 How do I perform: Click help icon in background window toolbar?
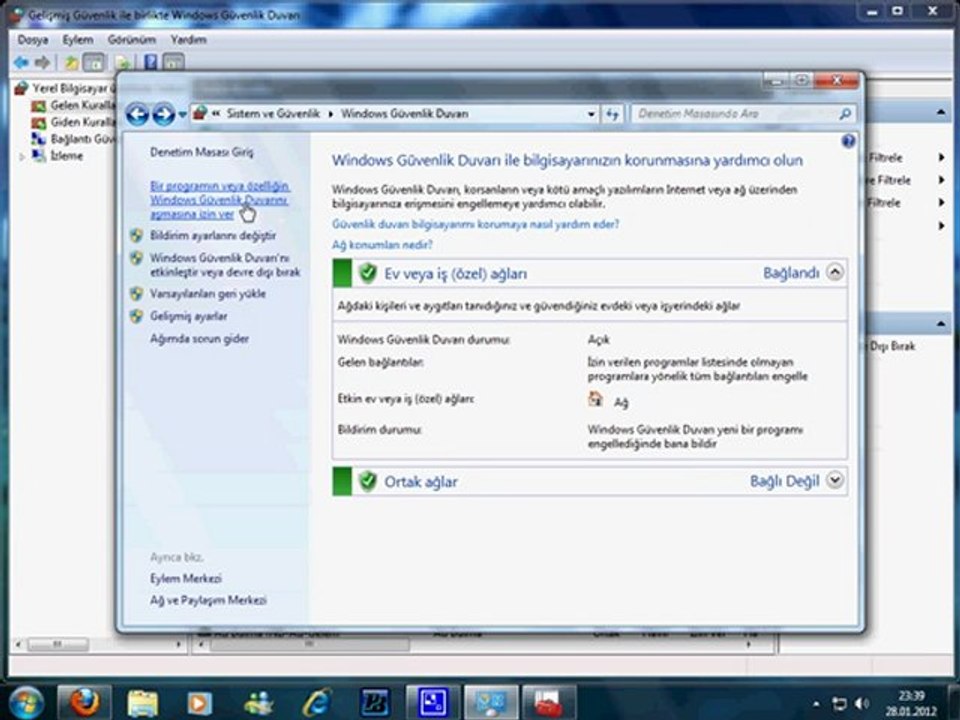coord(151,62)
